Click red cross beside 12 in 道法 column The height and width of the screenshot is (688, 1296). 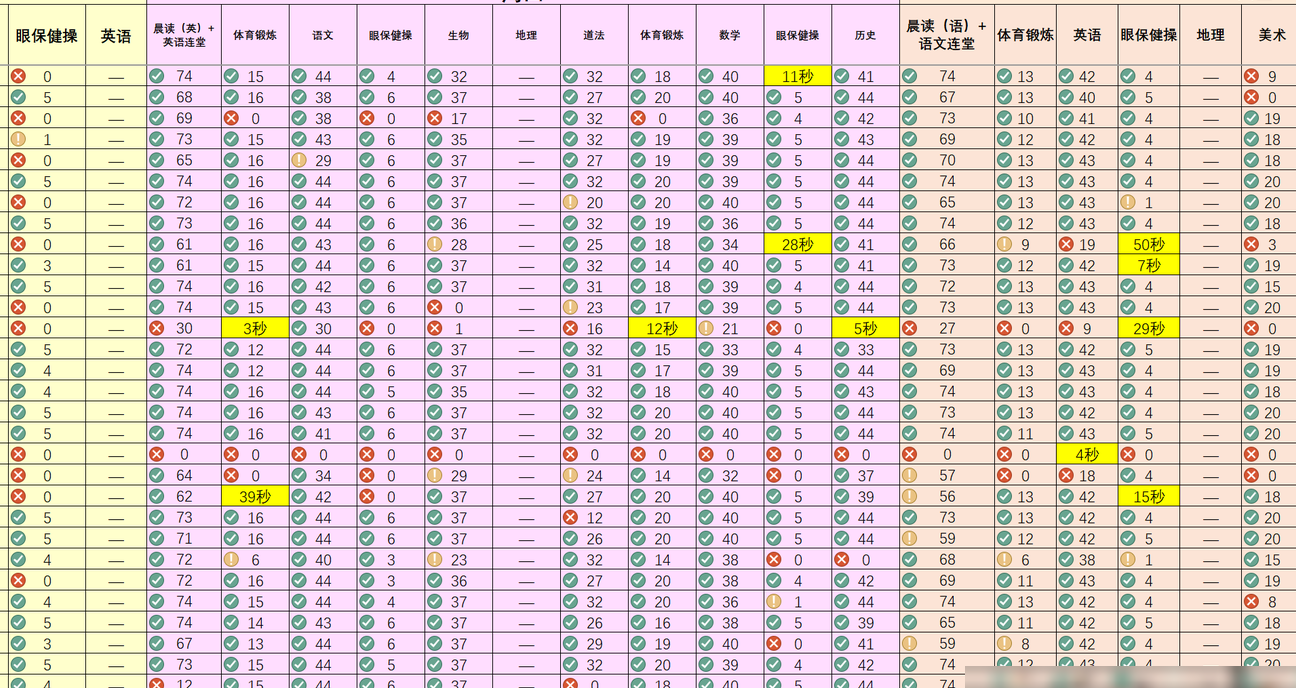click(x=570, y=517)
